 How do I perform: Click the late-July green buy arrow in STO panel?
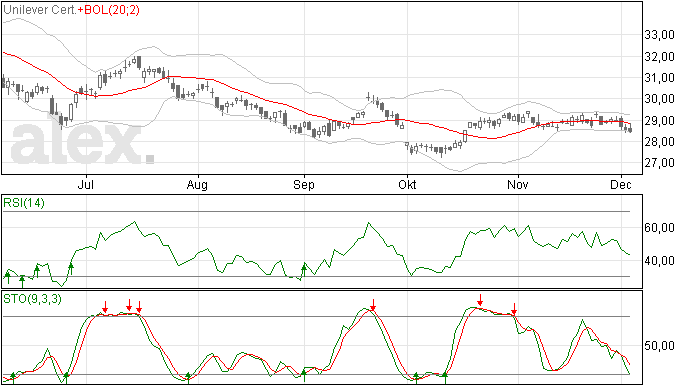[x=188, y=377]
